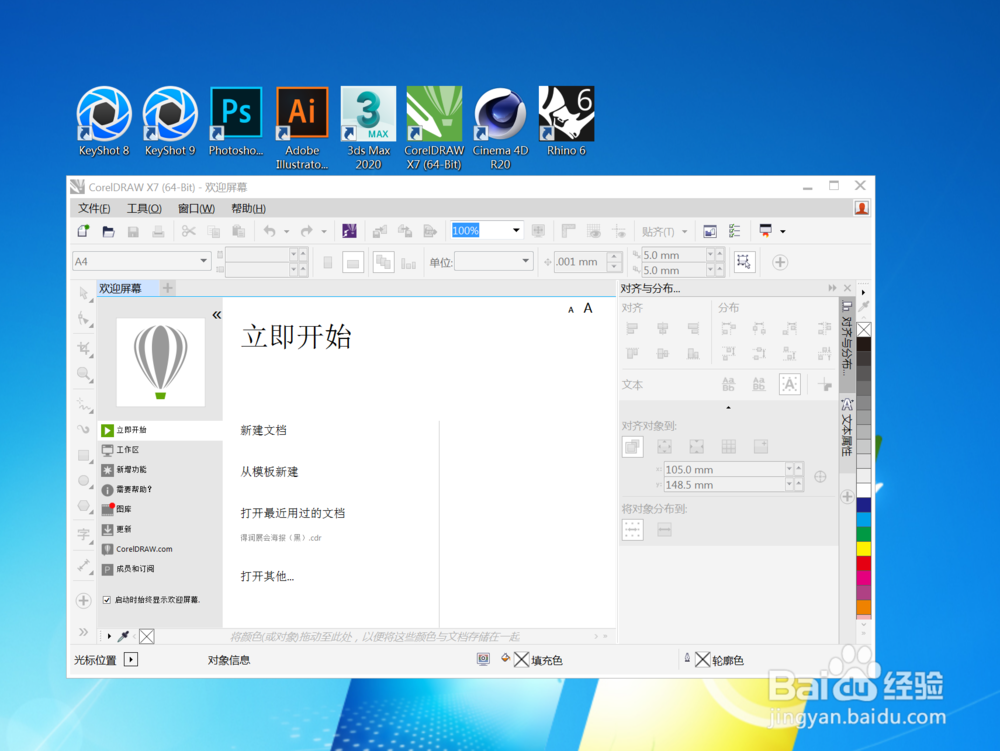This screenshot has width=1000, height=751.
Task: Expand the undo history dropdown arrow
Action: (x=286, y=231)
